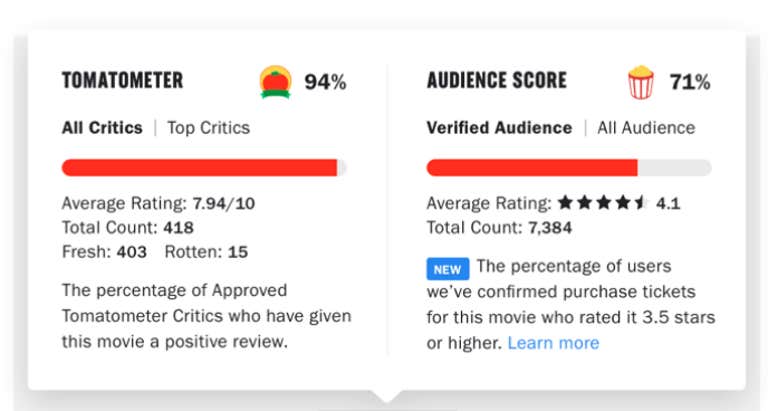
Task: Click the blue NEW badge
Action: click(x=448, y=269)
